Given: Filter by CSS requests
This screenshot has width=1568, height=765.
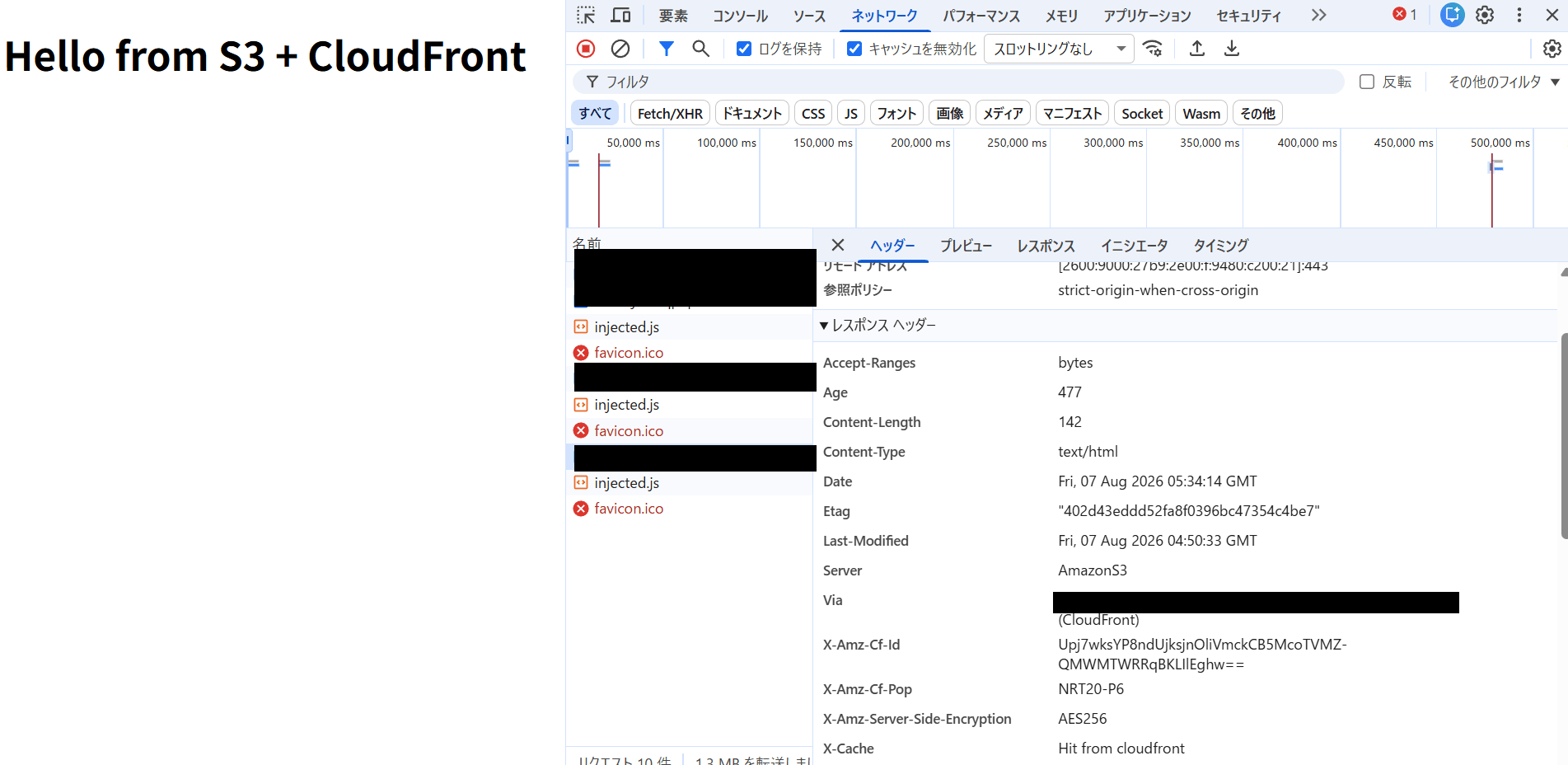Looking at the screenshot, I should (813, 113).
